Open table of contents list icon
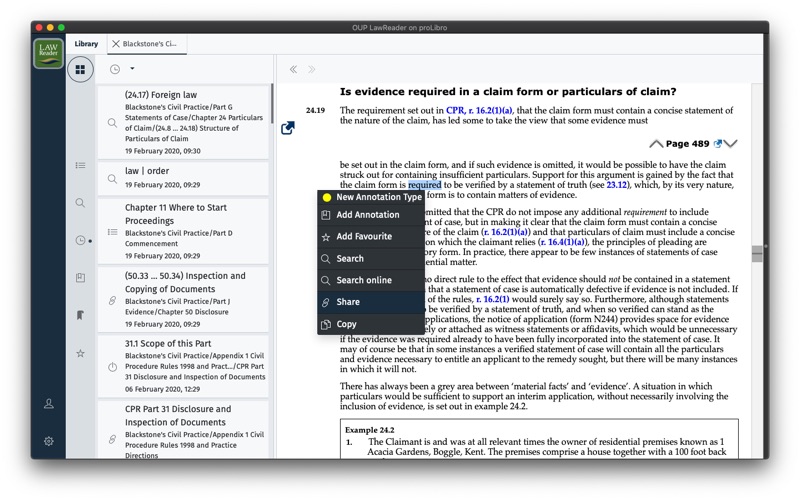This screenshot has height=500, width=800. tap(80, 165)
